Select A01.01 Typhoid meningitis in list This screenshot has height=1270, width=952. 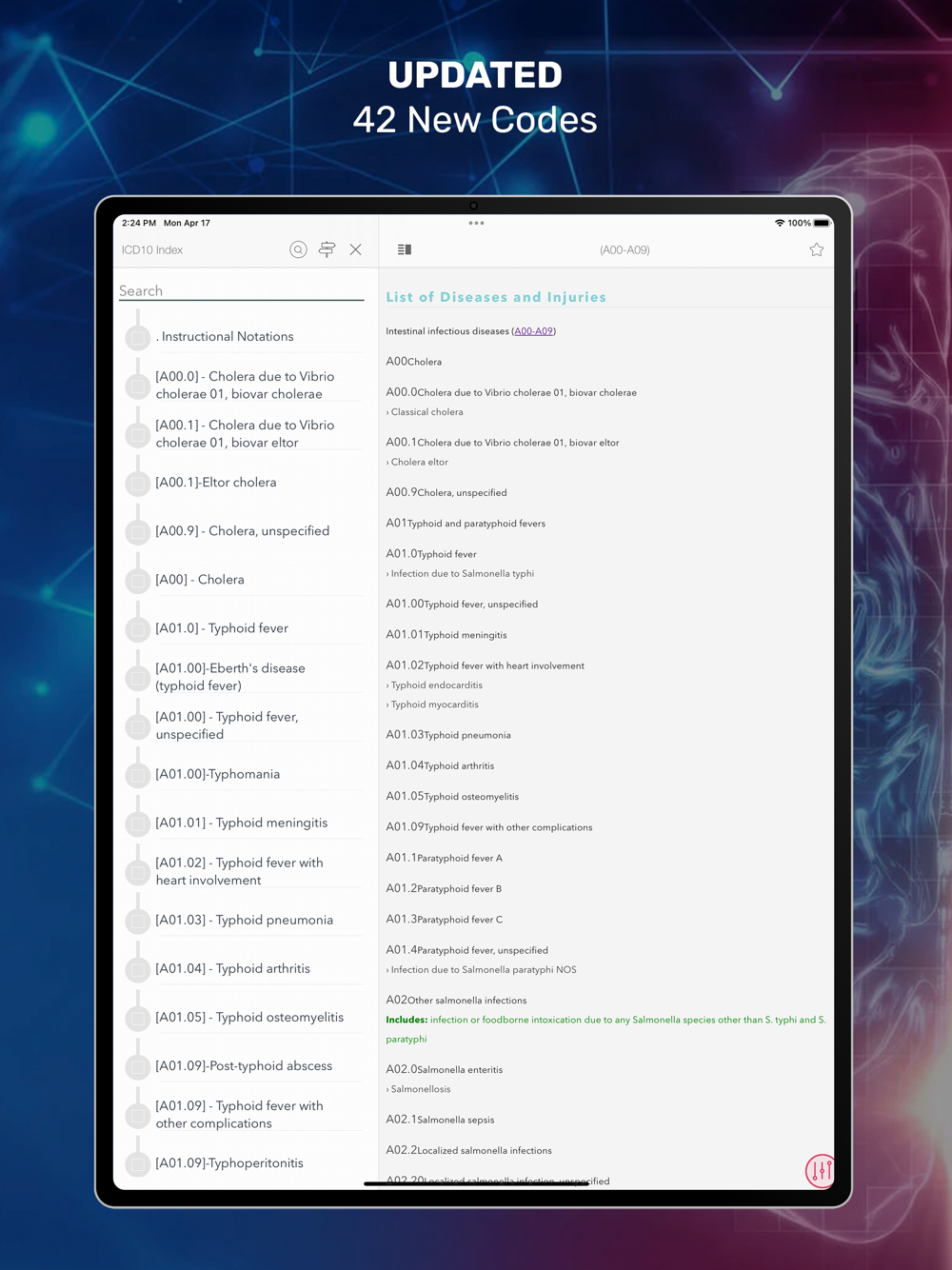tap(446, 634)
